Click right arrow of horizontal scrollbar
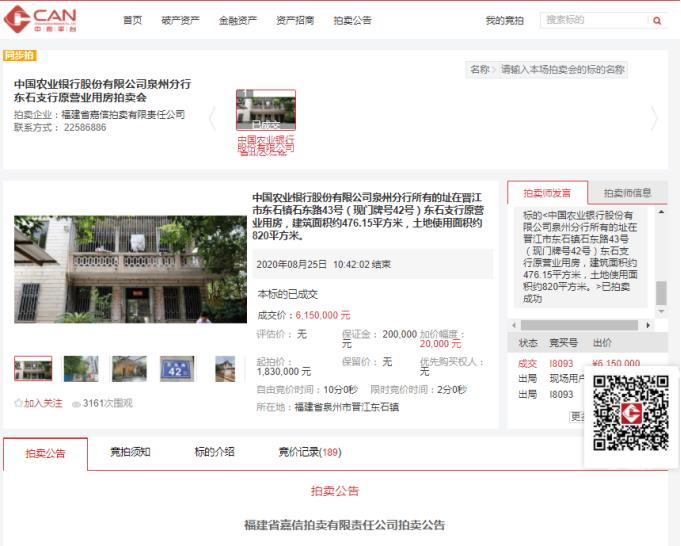 point(648,325)
